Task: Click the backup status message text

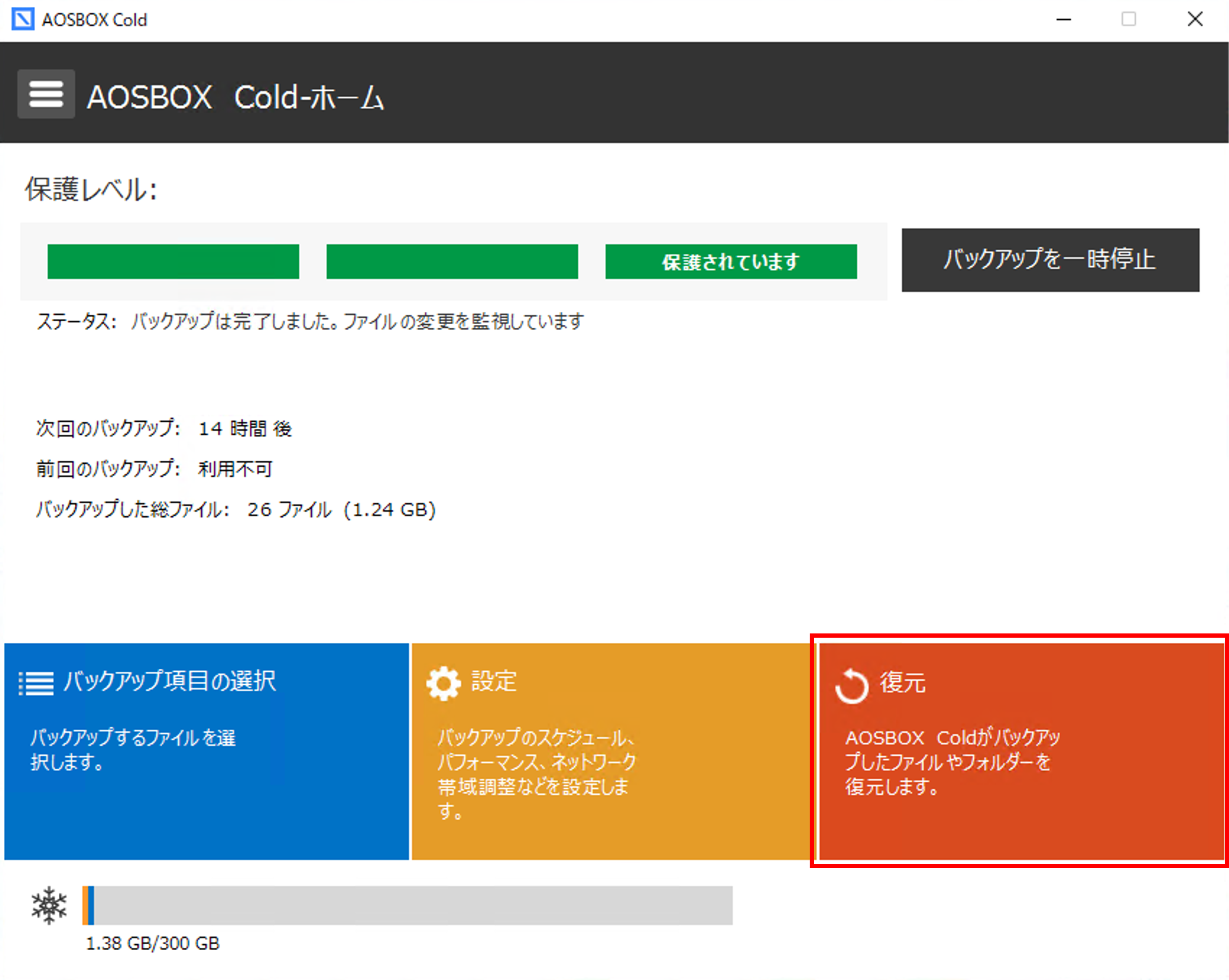Action: tap(357, 321)
